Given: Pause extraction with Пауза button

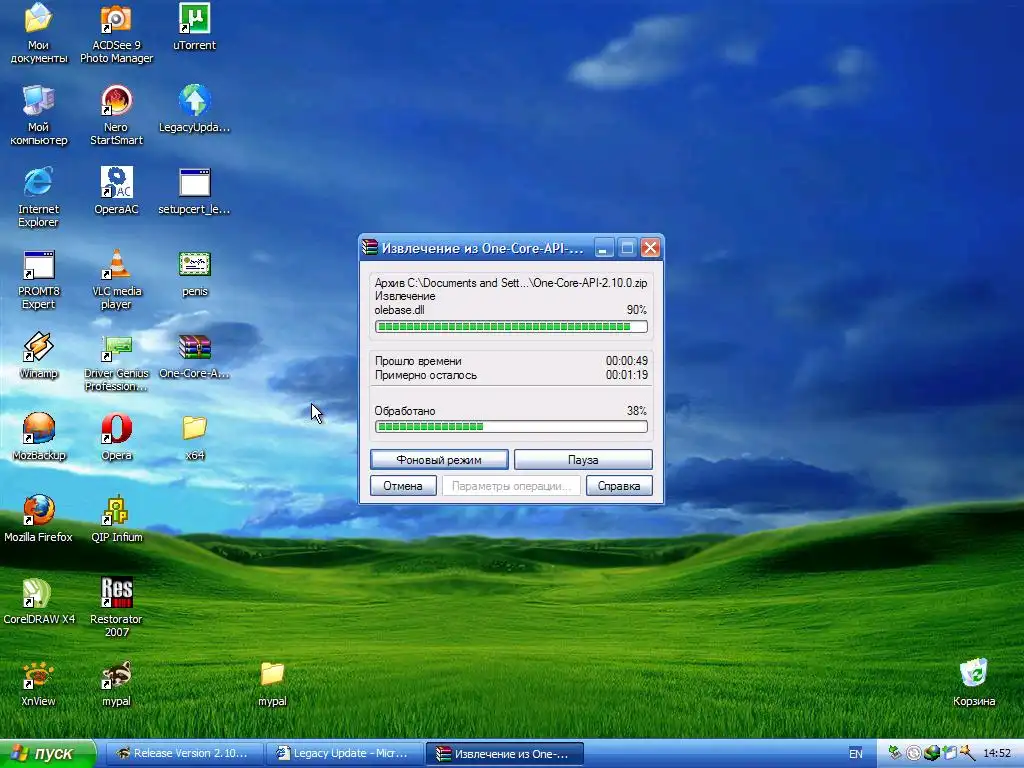Looking at the screenshot, I should pos(583,460).
